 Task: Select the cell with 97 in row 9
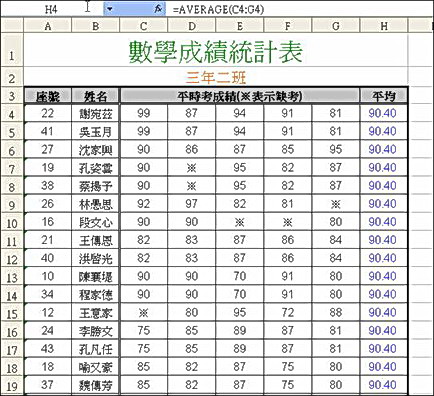pyautogui.click(x=192, y=204)
